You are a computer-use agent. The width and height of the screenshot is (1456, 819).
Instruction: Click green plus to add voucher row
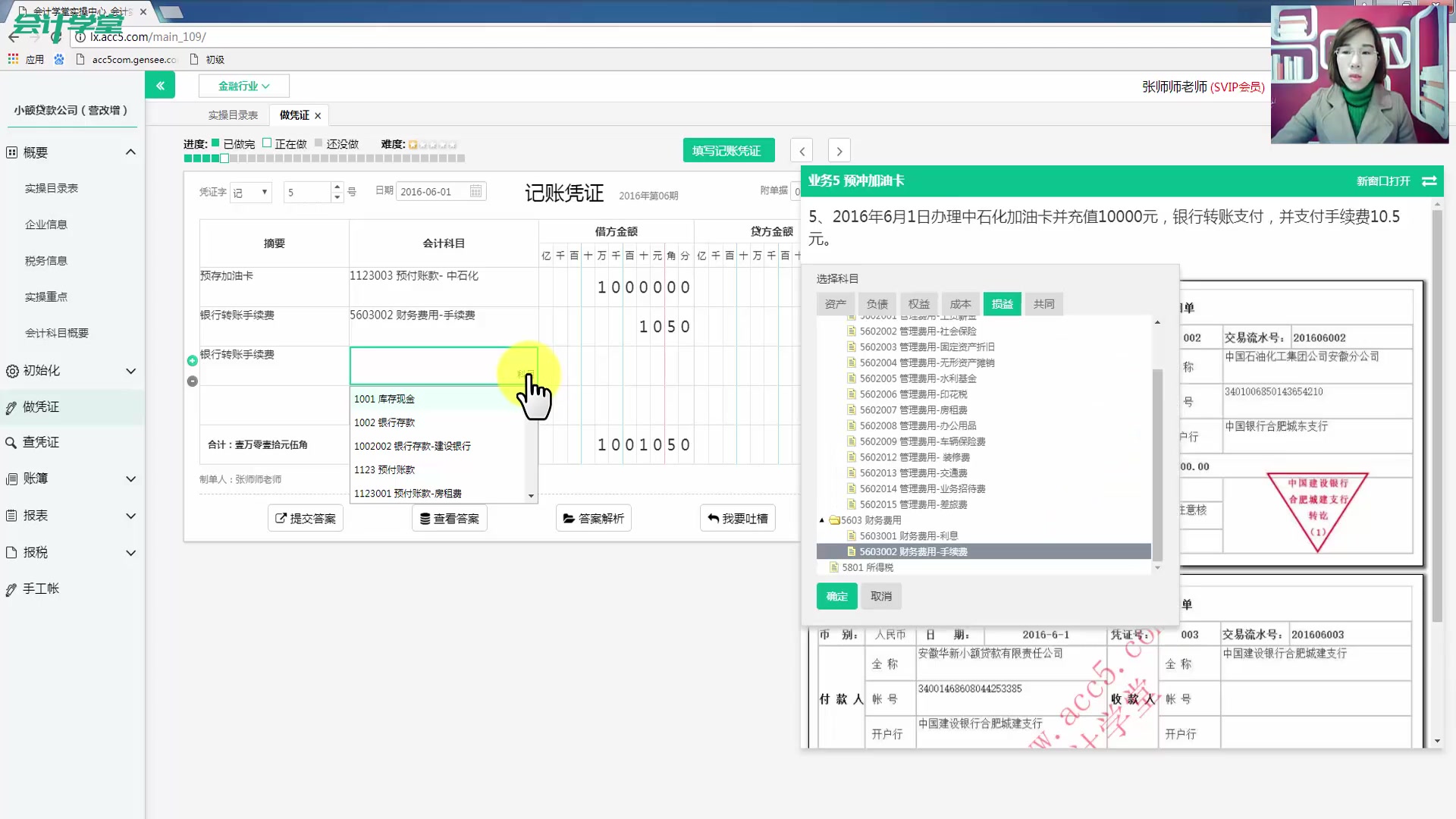[x=192, y=360]
